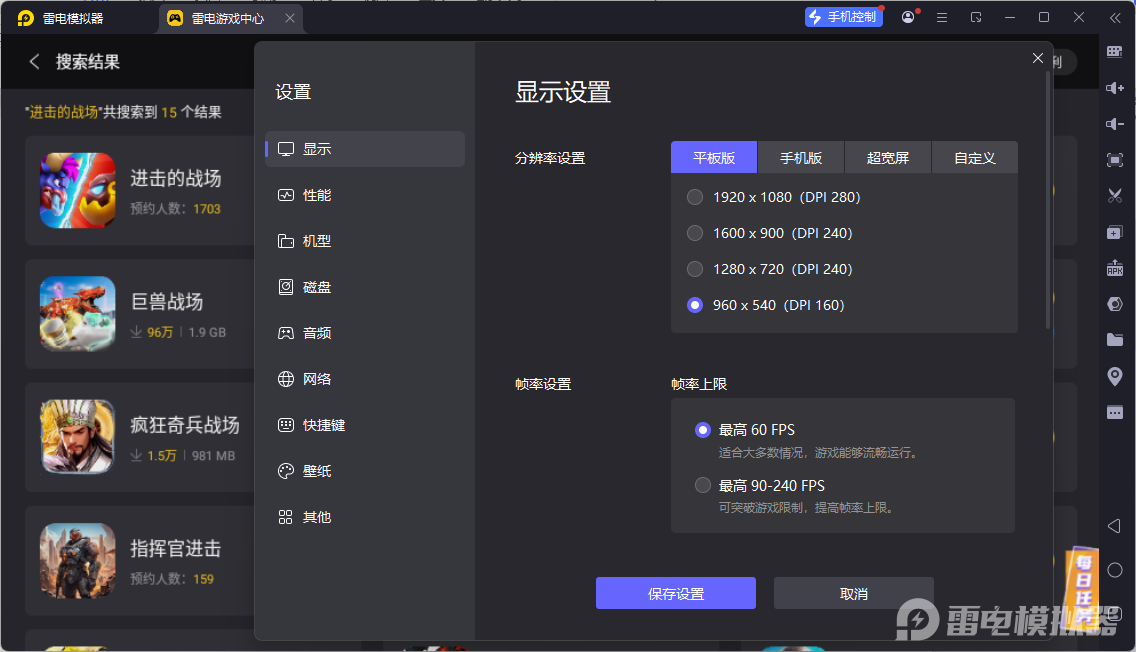Click the pop-out window icon in title bar

[x=976, y=17]
